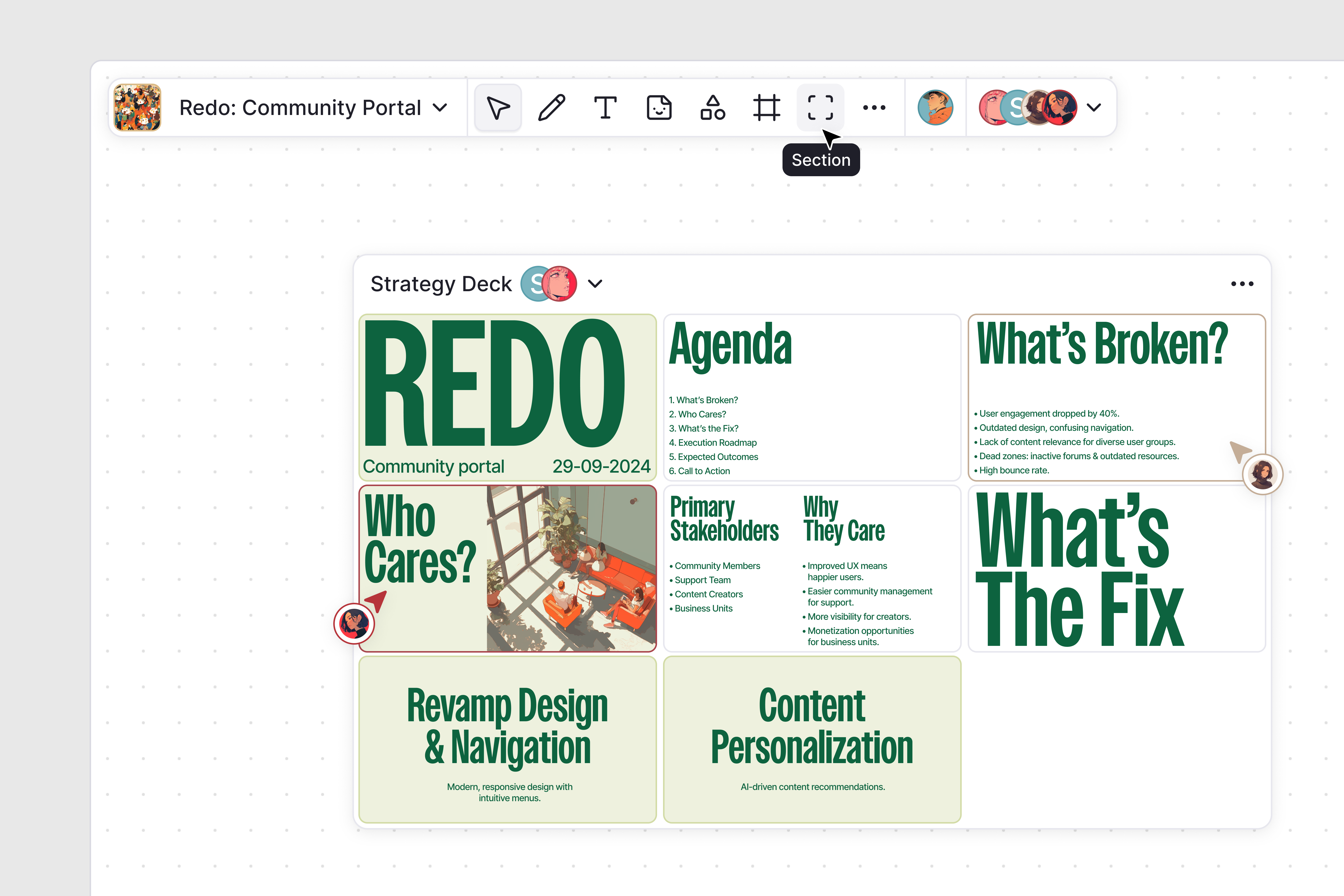Click your profile avatar in toolbar

pos(935,108)
